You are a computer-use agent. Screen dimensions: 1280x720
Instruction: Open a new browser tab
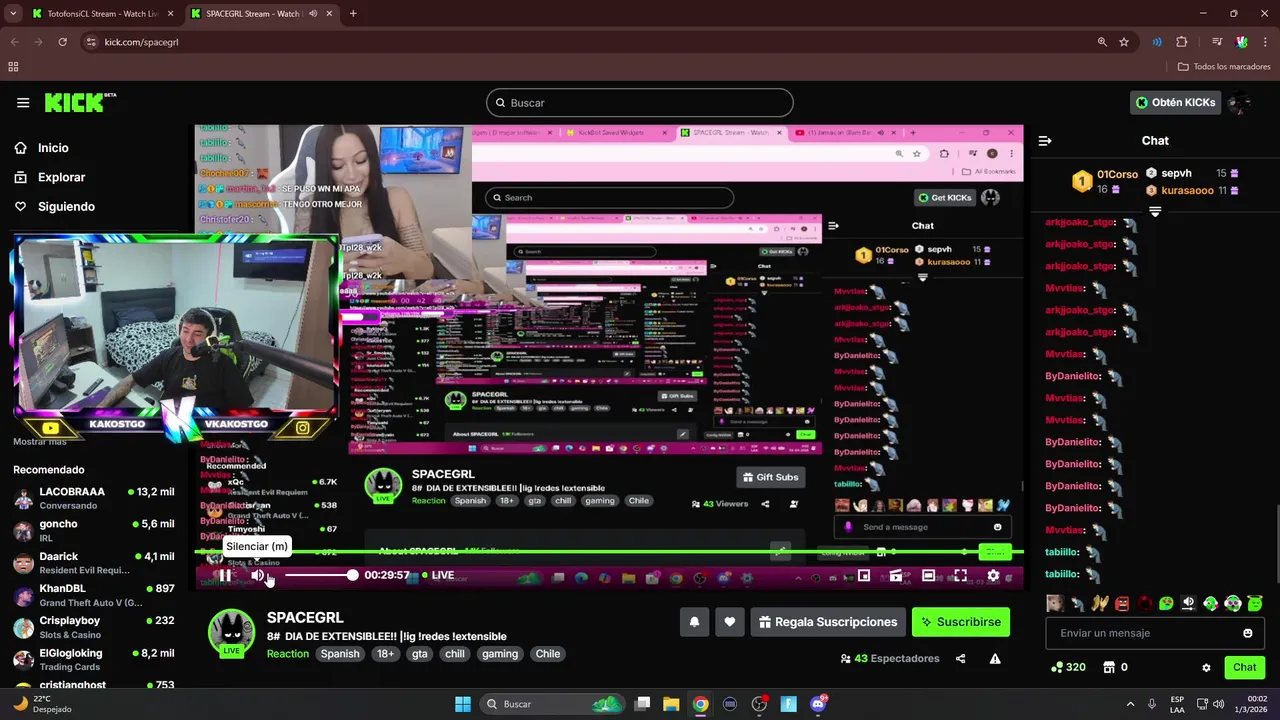pyautogui.click(x=353, y=14)
